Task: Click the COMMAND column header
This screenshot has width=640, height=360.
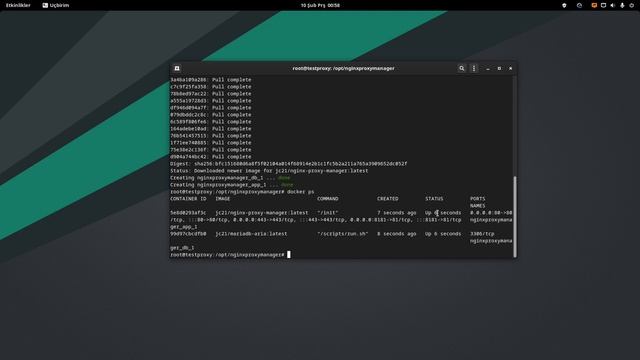Action: tap(328, 199)
